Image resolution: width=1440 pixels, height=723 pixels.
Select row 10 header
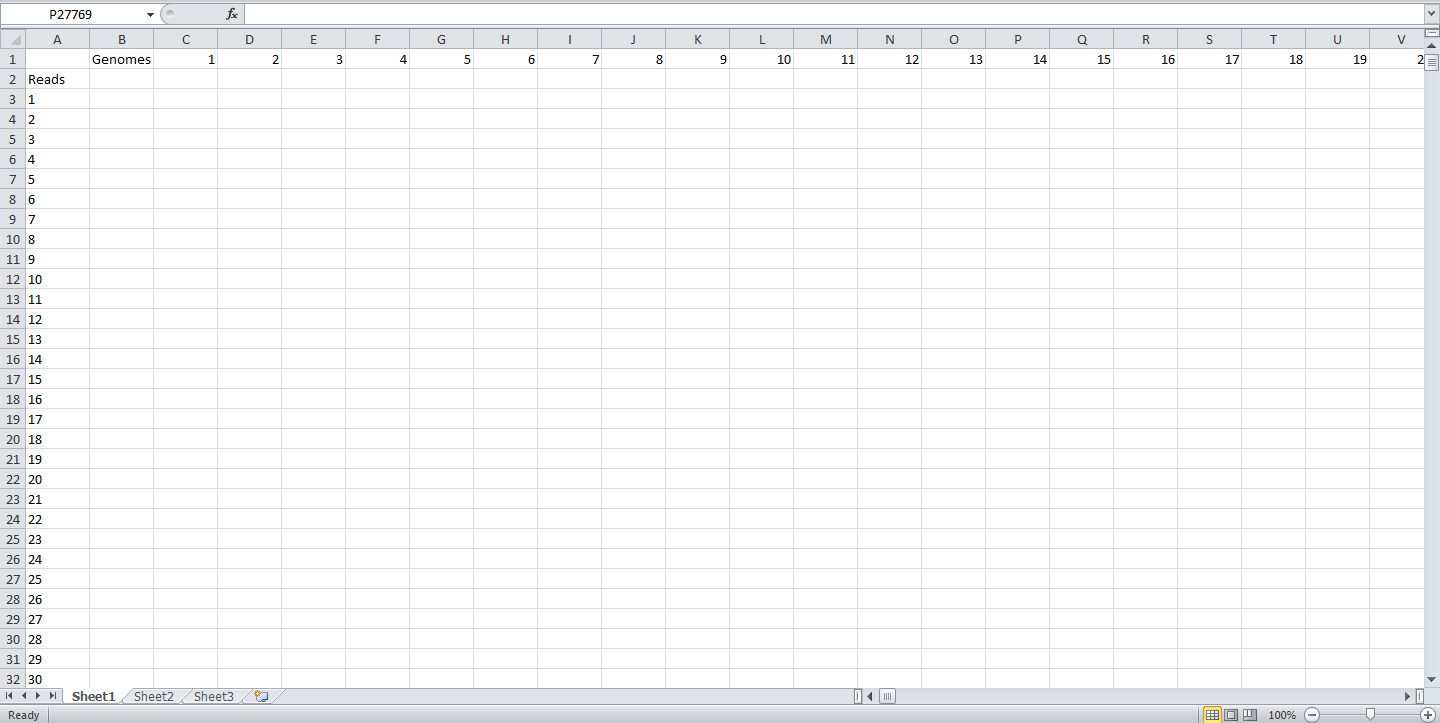pyautogui.click(x=12, y=239)
